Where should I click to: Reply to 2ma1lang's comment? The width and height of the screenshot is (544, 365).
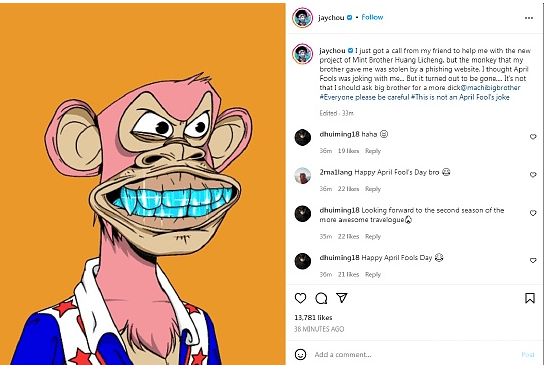373,189
